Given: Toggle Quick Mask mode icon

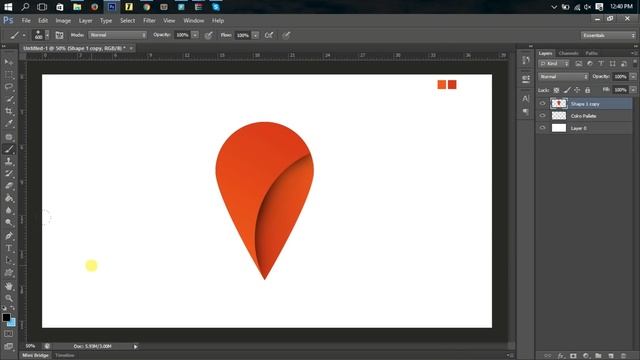Looking at the screenshot, I should (x=9, y=334).
